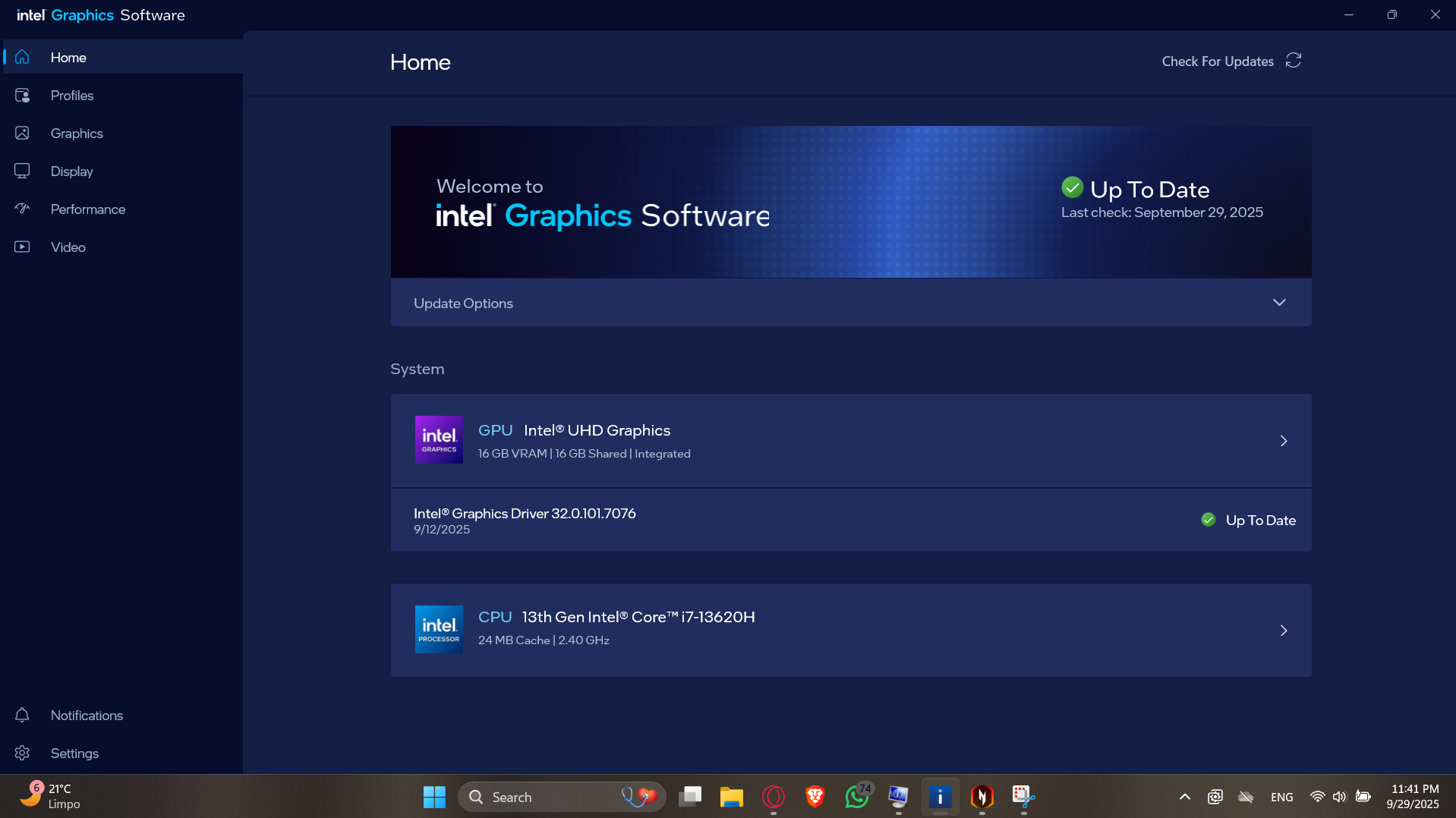Click the Intel Graphics purple logo

[x=439, y=439]
